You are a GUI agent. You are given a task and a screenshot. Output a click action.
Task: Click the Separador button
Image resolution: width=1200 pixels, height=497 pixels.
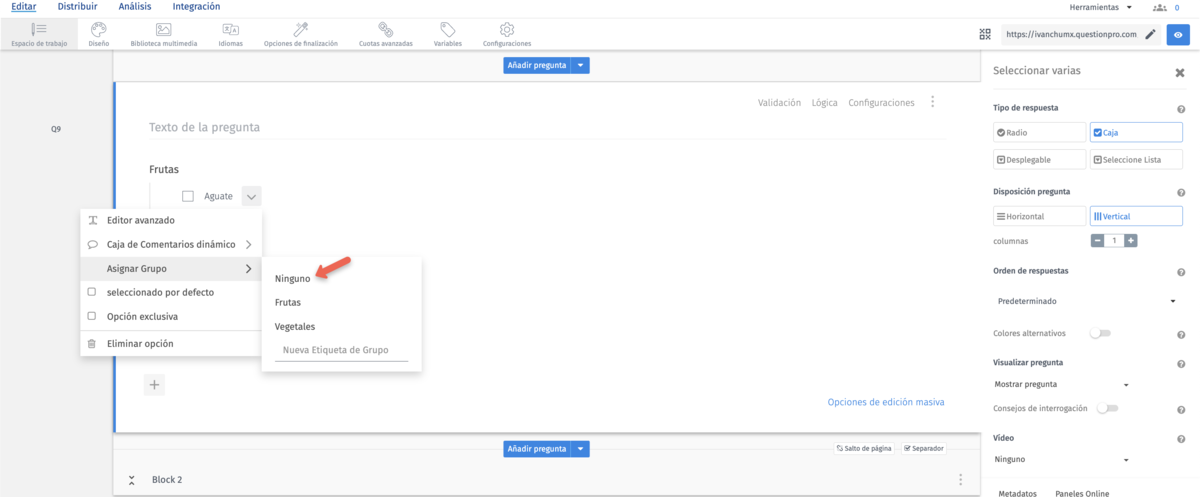coord(925,448)
